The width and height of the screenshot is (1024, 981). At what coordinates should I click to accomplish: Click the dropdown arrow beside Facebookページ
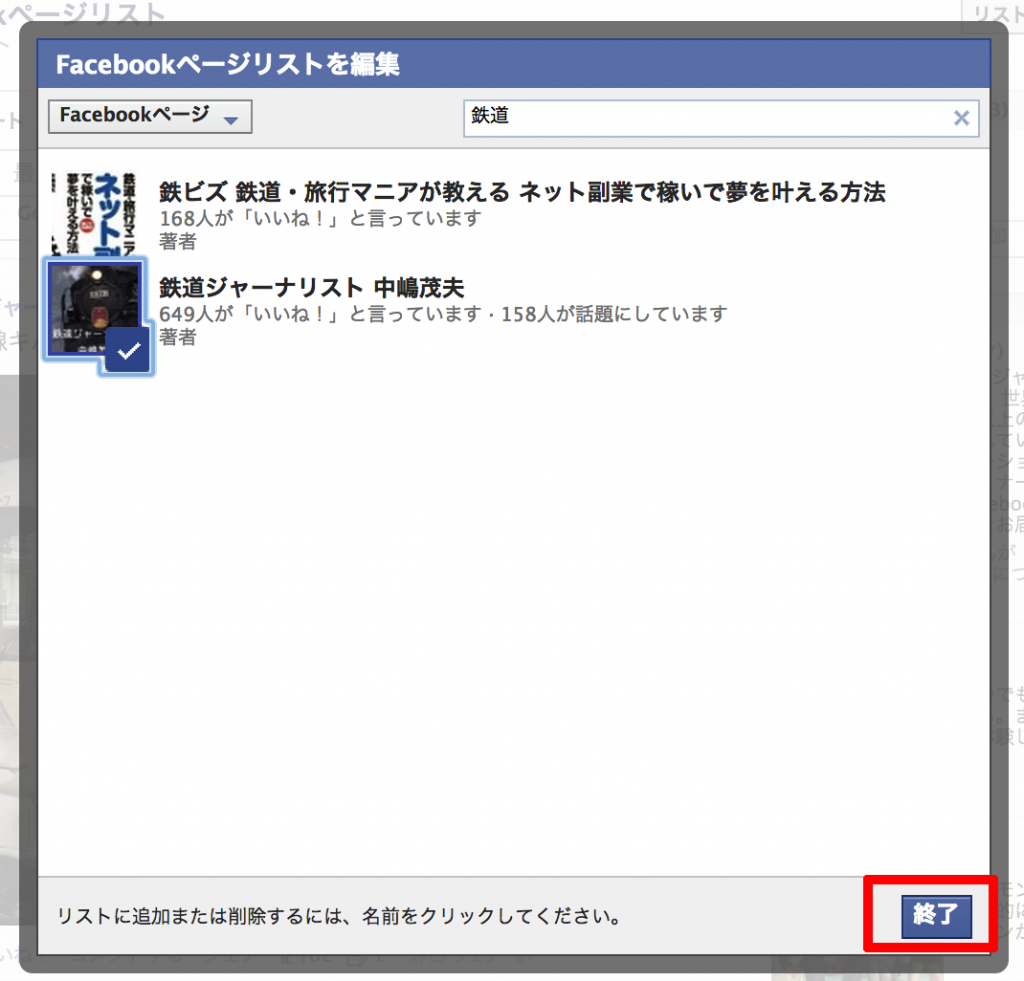(x=231, y=120)
